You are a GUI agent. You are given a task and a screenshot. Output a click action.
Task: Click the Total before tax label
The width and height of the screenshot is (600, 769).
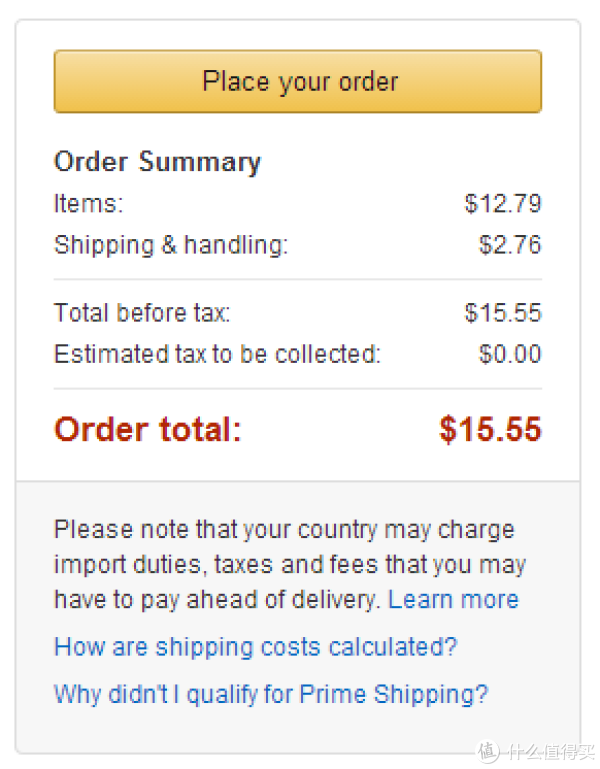coord(142,313)
